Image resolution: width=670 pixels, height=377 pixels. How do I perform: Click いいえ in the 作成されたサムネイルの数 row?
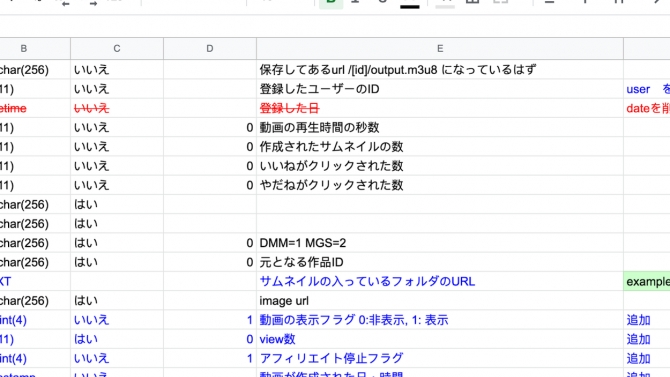tap(117, 147)
